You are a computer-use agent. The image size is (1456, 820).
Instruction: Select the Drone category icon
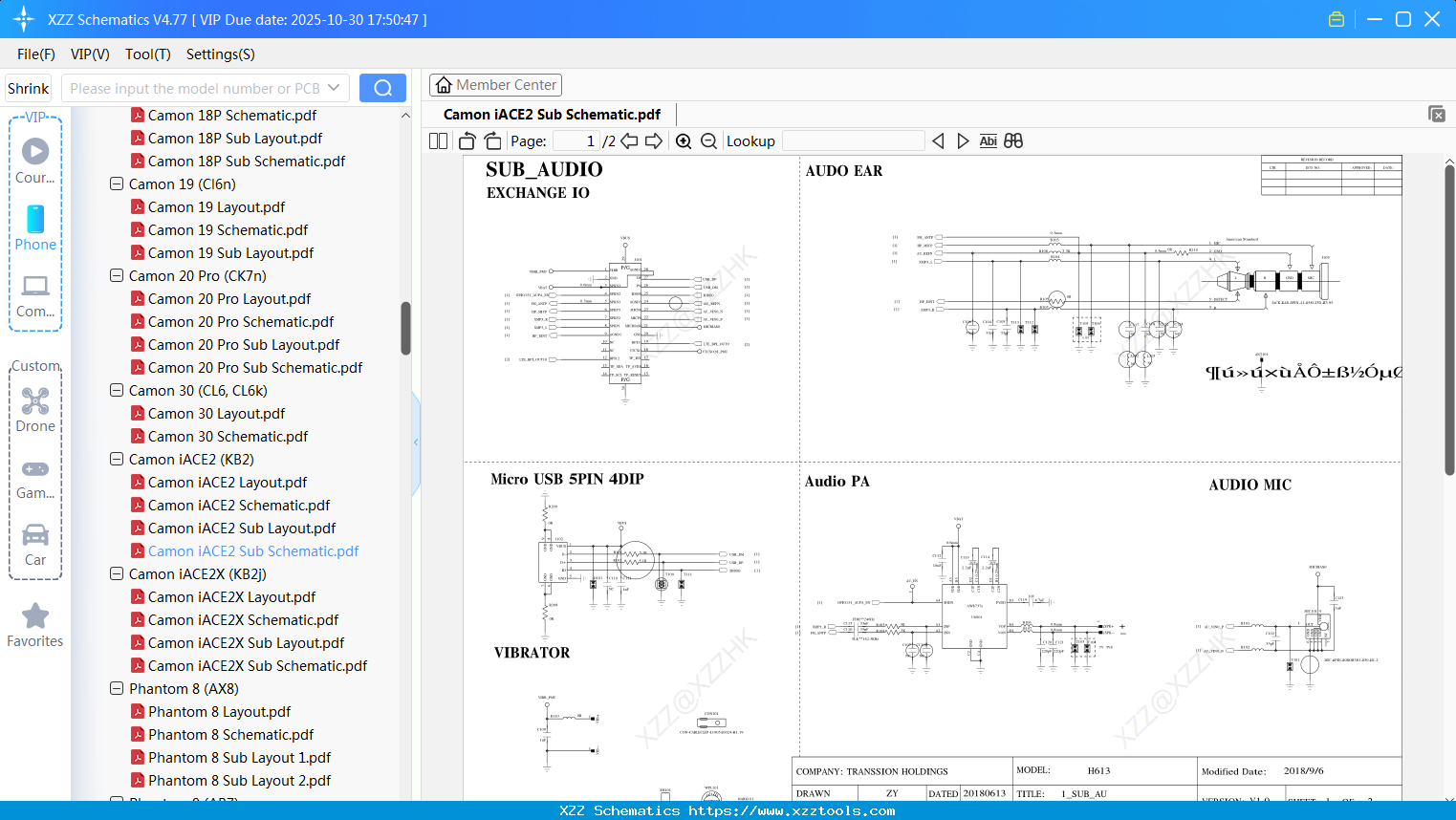[34, 401]
